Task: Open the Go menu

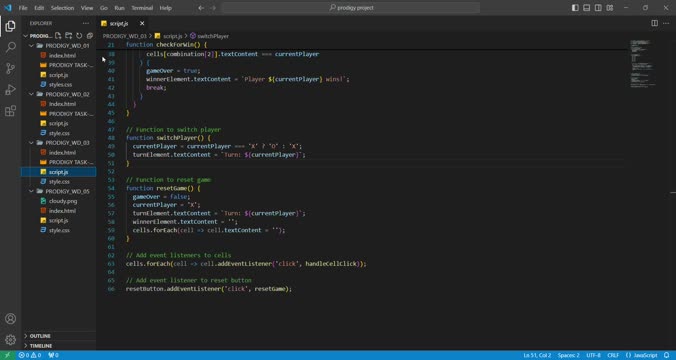Action: 103,8
